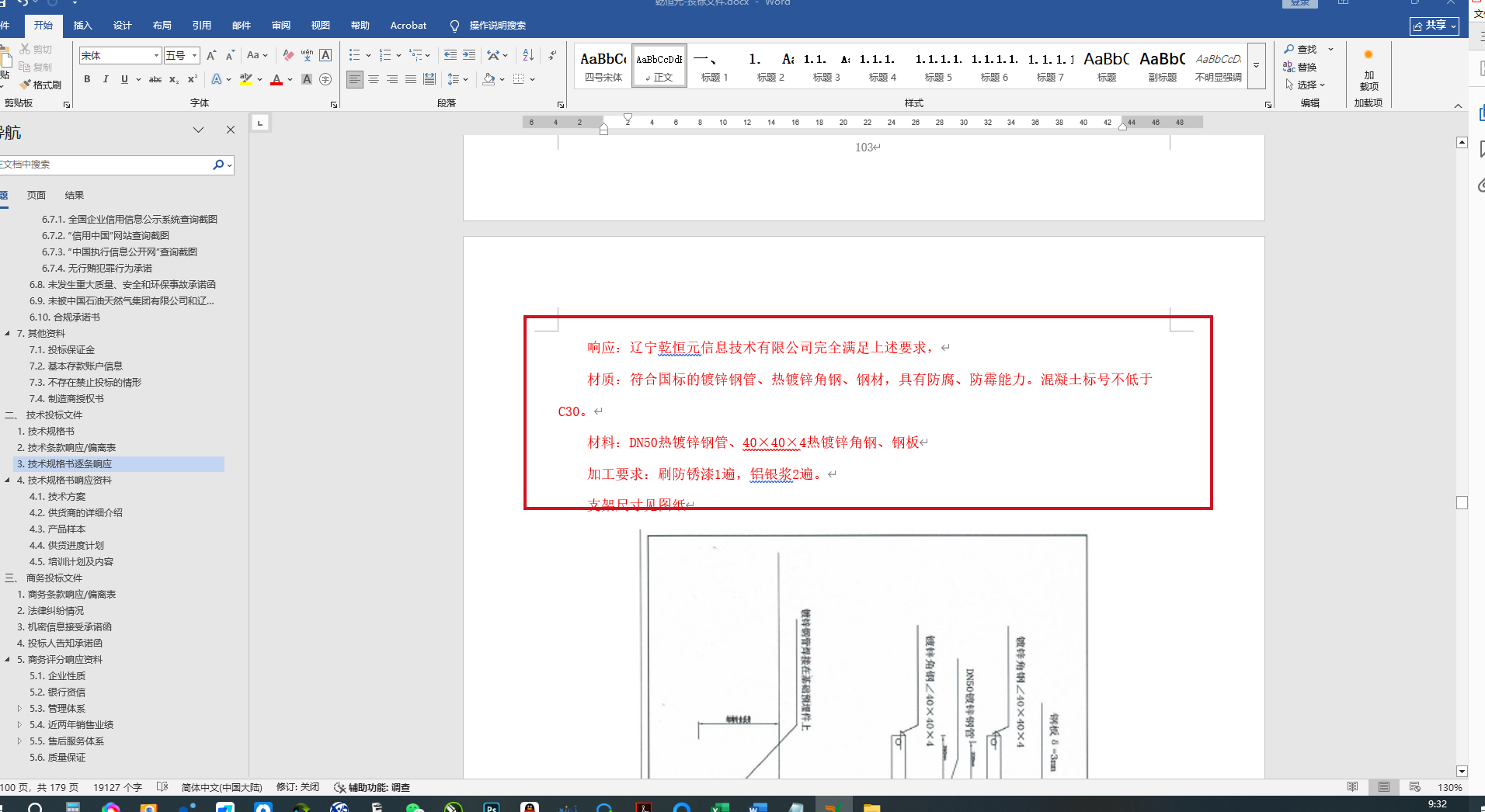
Task: Sort the selected paragraphs A to Z
Action: click(x=528, y=56)
